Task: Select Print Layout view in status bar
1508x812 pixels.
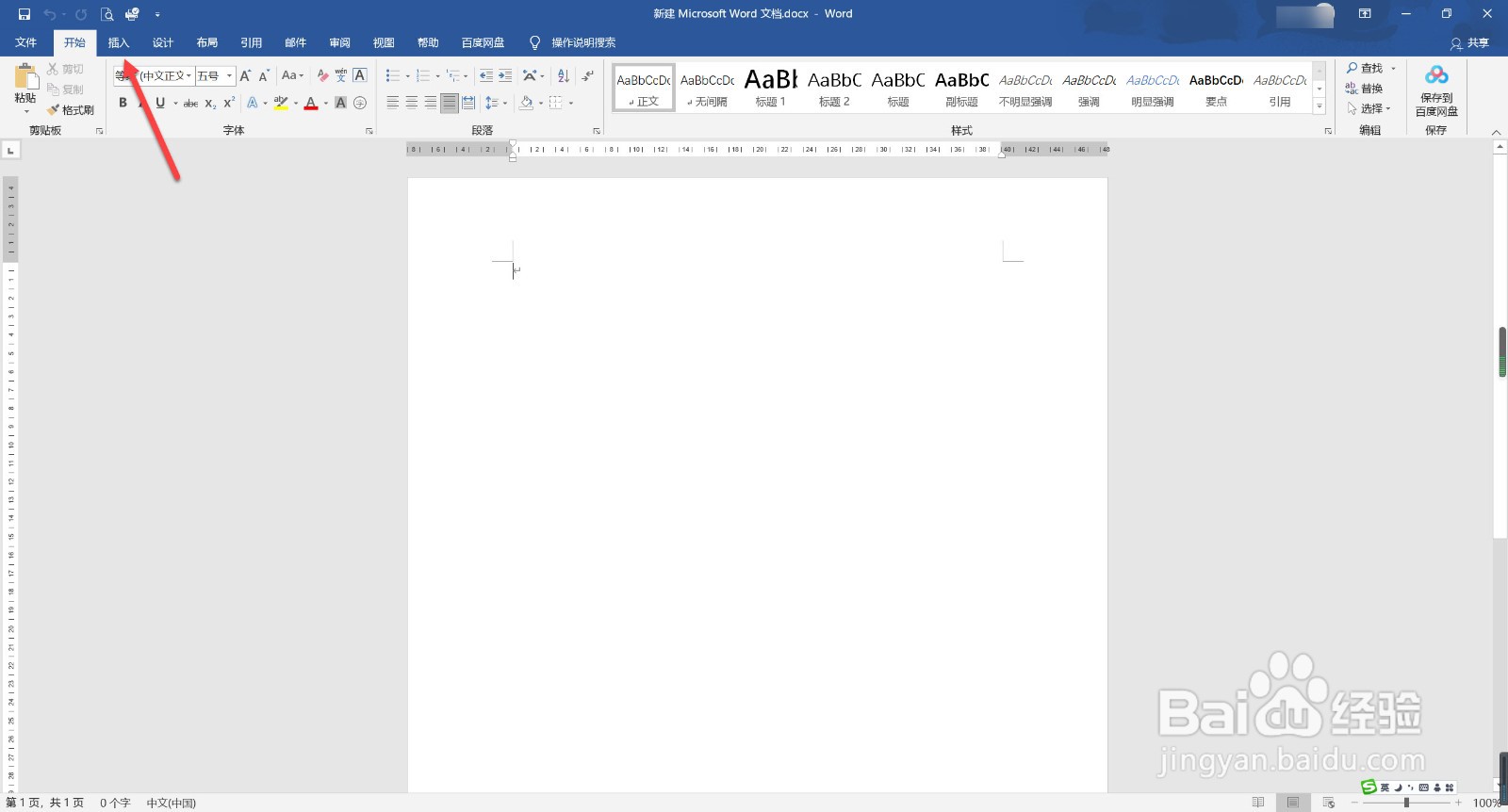Action: point(1293,803)
